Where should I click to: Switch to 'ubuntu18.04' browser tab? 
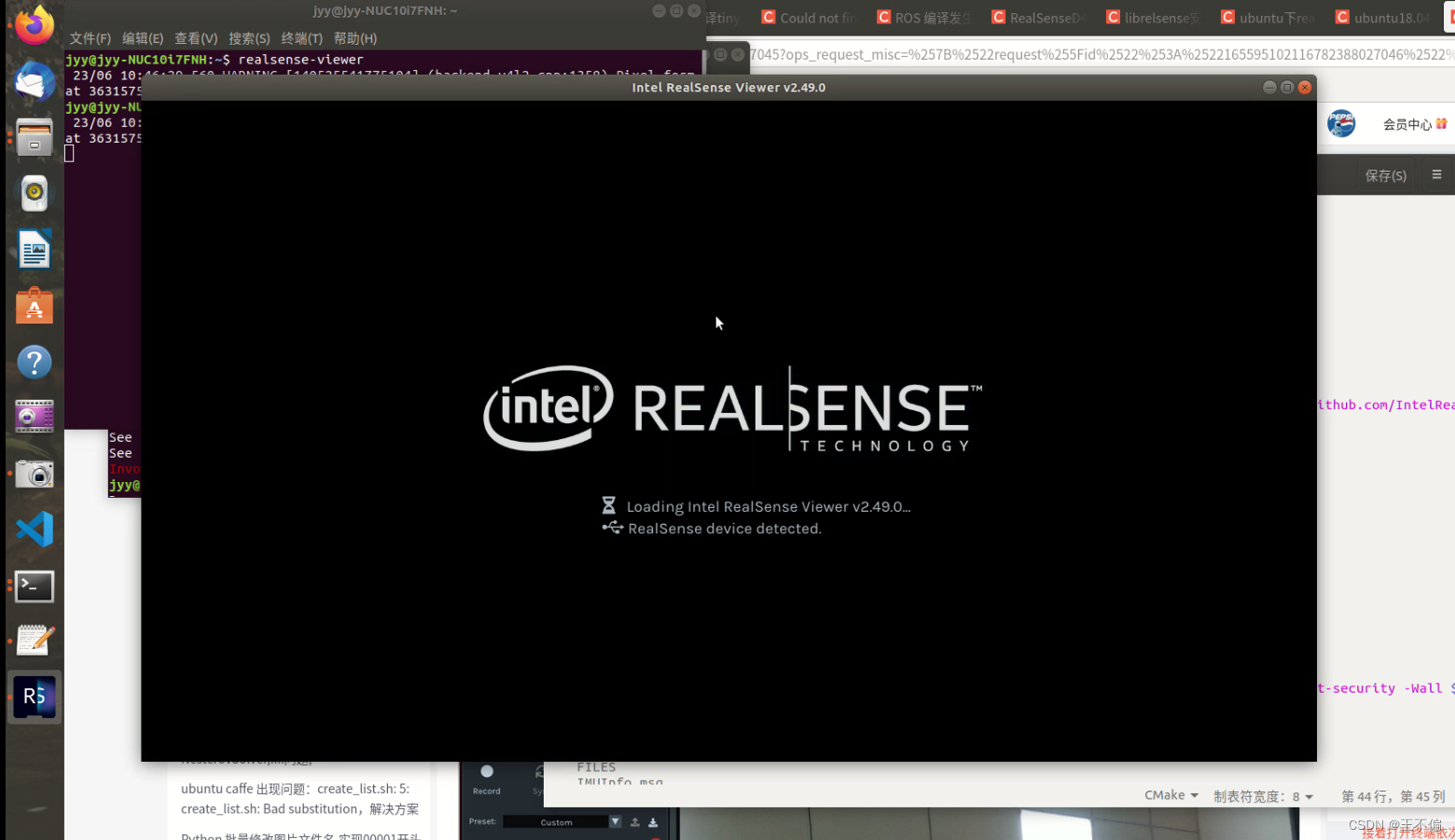(x=1382, y=18)
